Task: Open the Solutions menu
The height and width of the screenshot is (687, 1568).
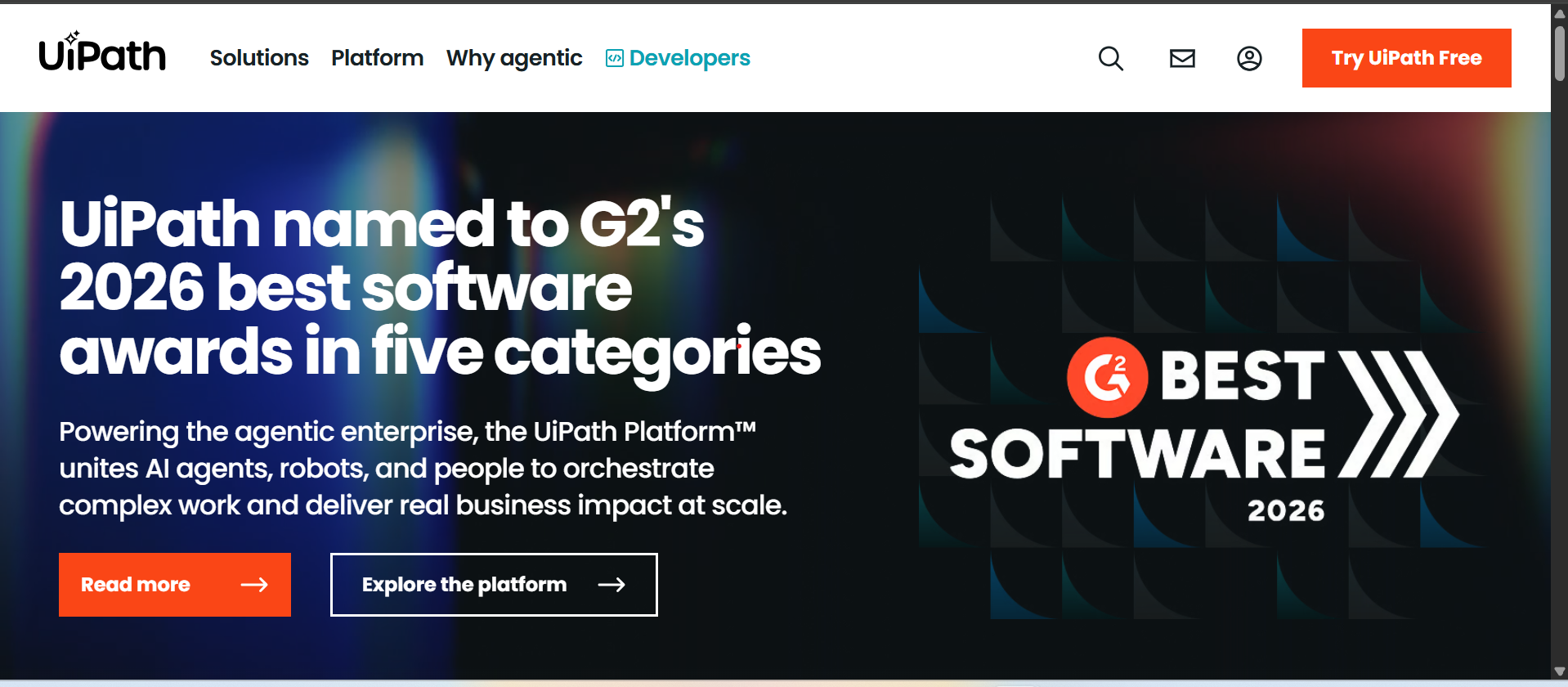Action: point(259,58)
